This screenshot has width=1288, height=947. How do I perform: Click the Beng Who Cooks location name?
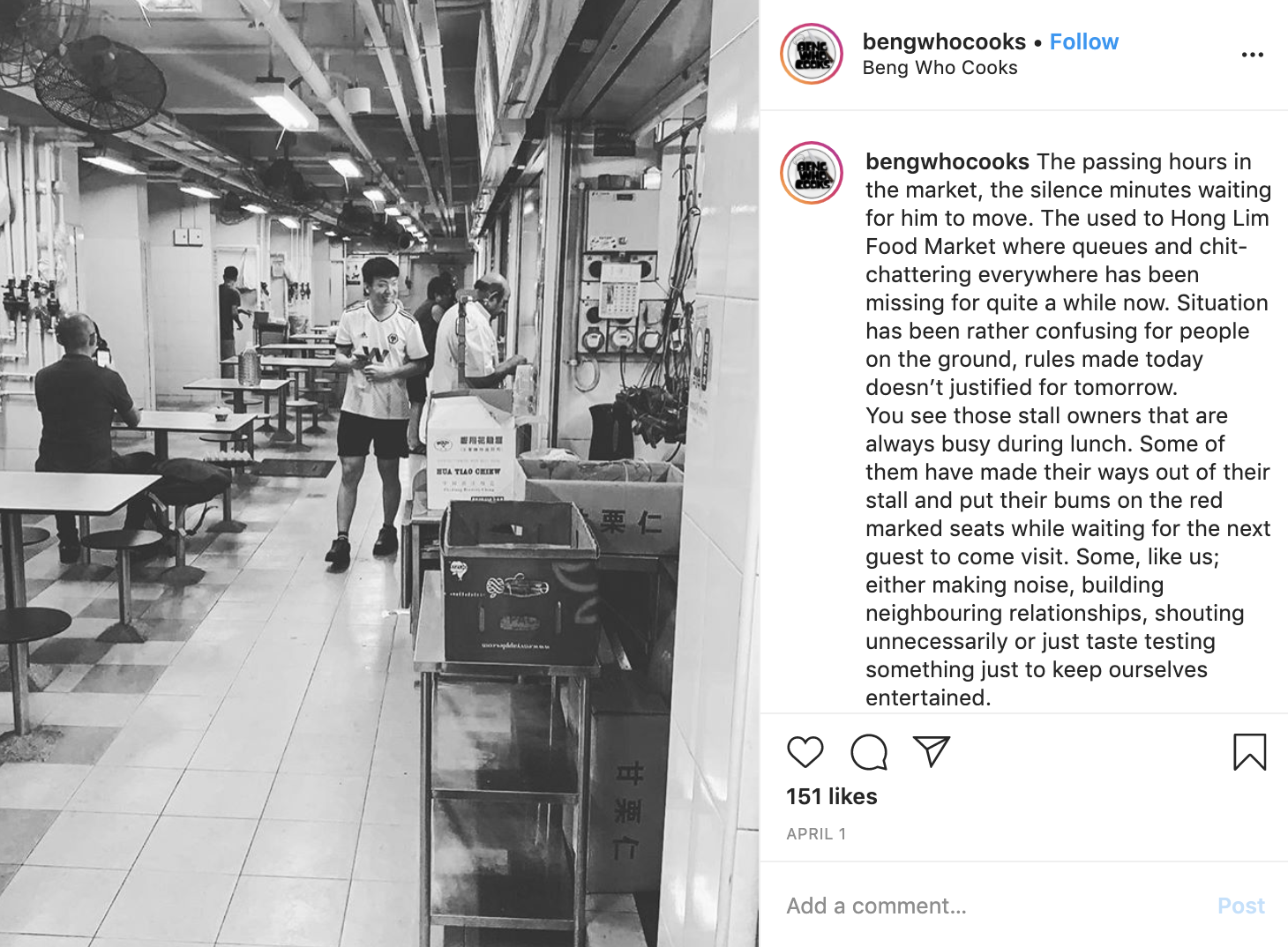pyautogui.click(x=940, y=68)
